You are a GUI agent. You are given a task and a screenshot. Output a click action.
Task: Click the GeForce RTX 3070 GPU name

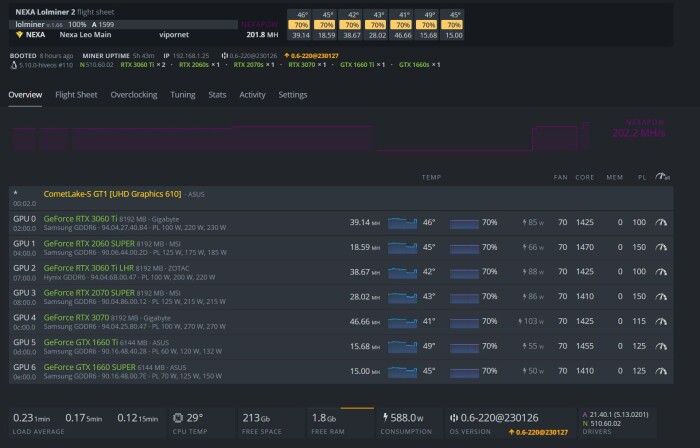pos(76,318)
